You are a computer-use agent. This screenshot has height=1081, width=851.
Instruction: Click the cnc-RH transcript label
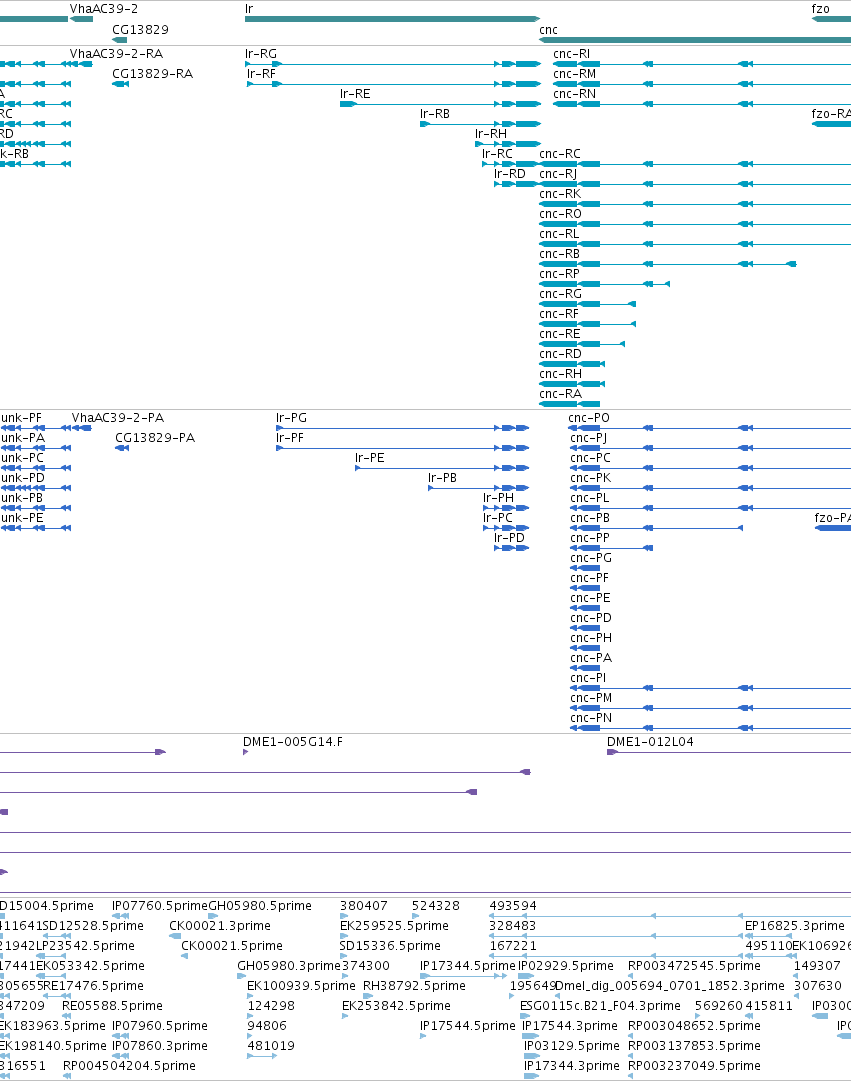(x=561, y=374)
